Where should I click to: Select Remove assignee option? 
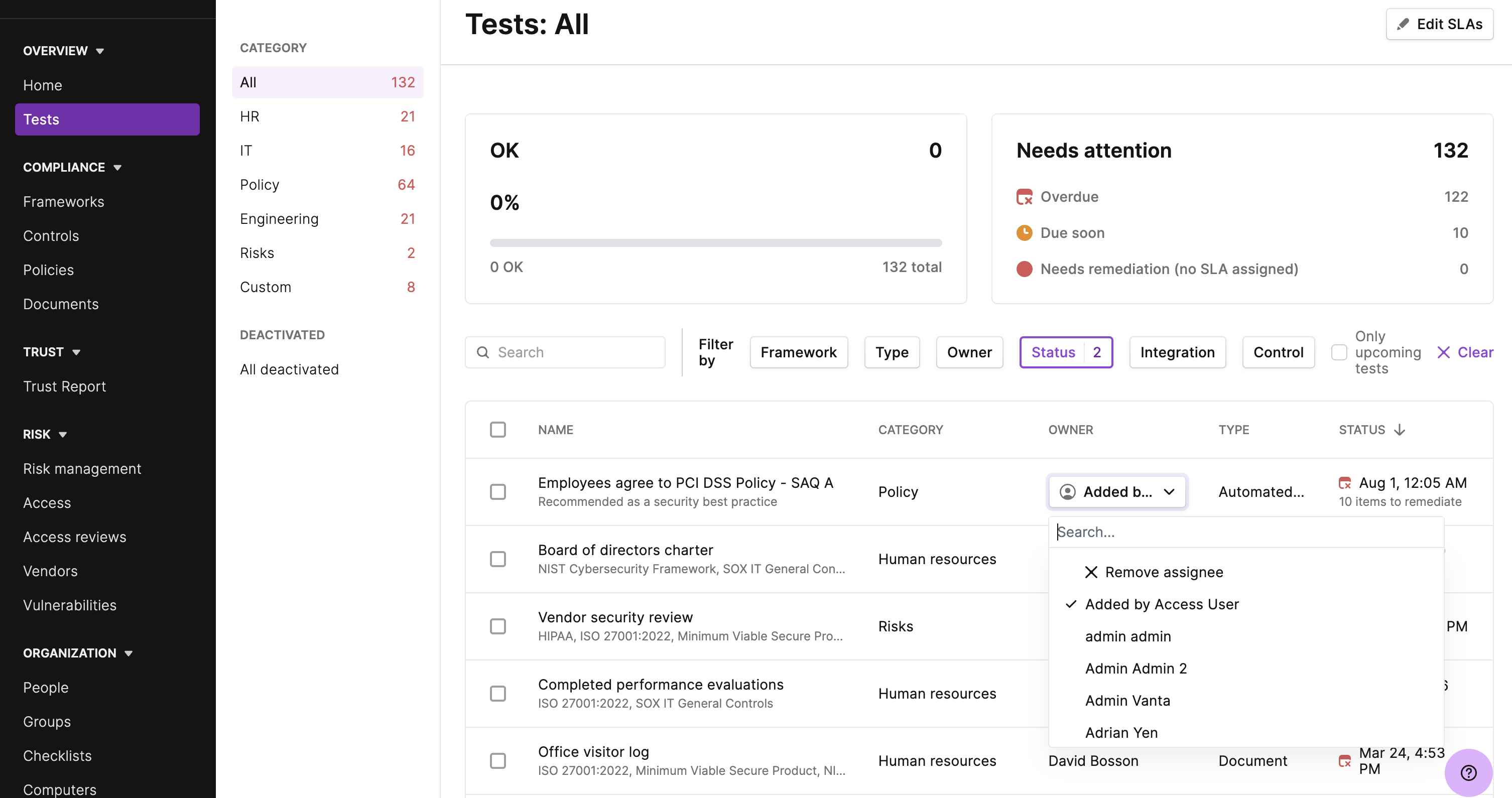point(1245,572)
